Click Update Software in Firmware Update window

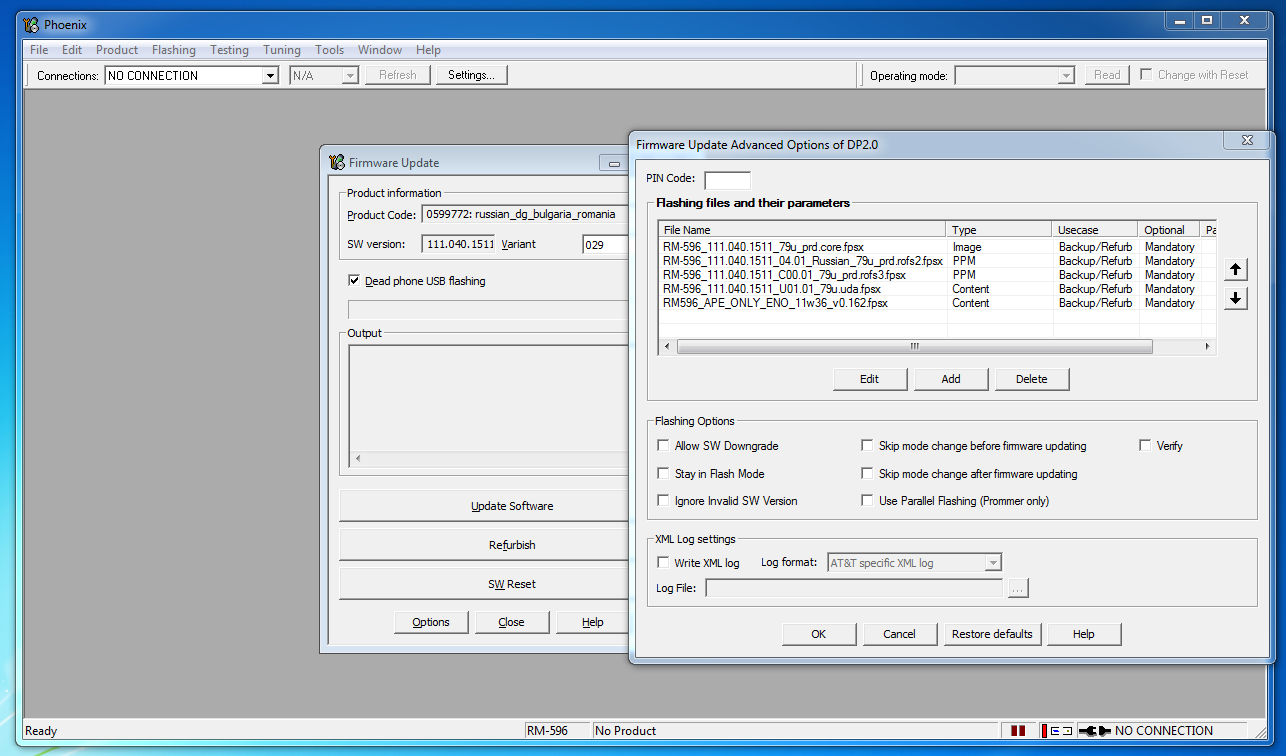pos(484,506)
